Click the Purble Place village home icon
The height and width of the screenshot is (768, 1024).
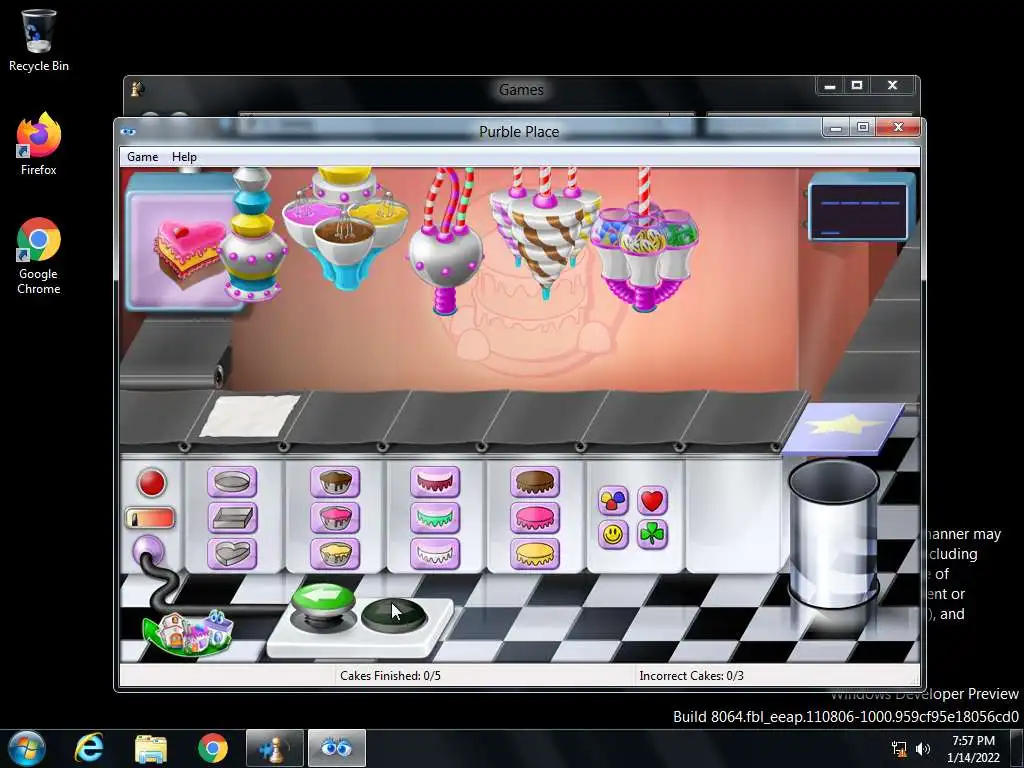point(189,632)
